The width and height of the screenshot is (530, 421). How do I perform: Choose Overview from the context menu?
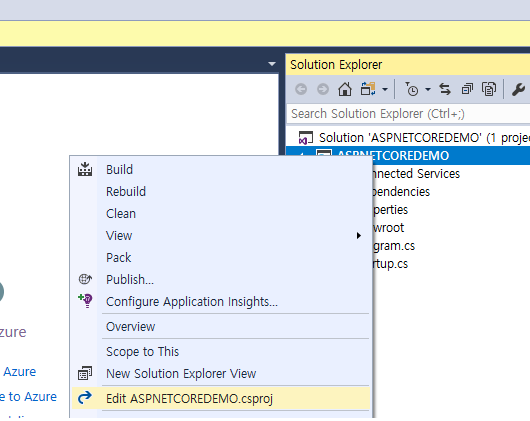click(221, 327)
